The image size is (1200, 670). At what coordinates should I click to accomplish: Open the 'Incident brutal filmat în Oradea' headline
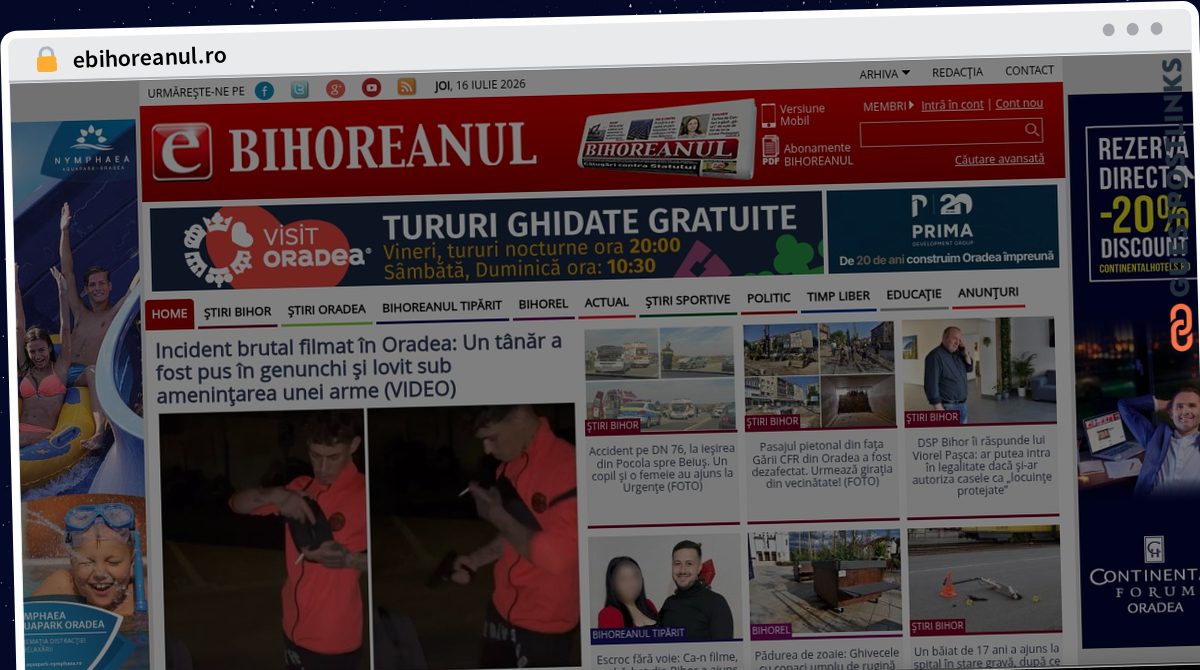coord(358,366)
